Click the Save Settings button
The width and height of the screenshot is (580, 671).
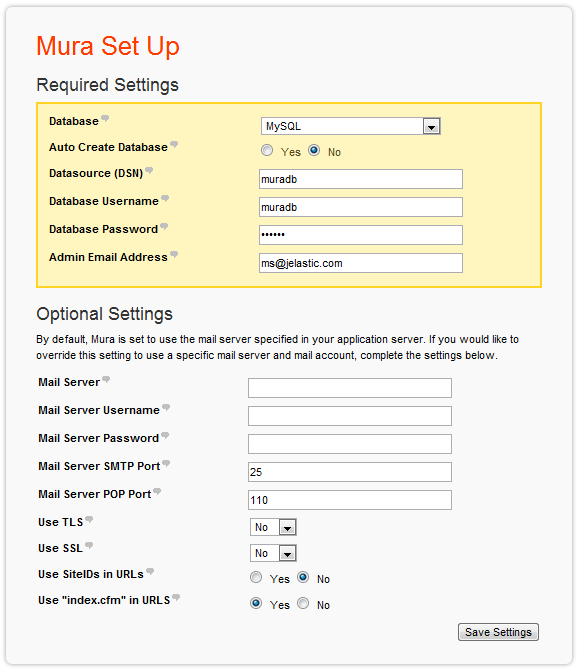click(498, 632)
